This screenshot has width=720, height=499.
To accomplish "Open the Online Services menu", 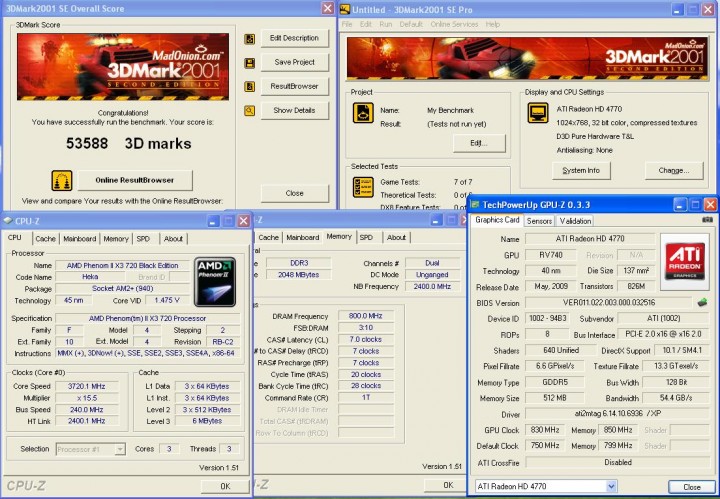I will tap(454, 24).
